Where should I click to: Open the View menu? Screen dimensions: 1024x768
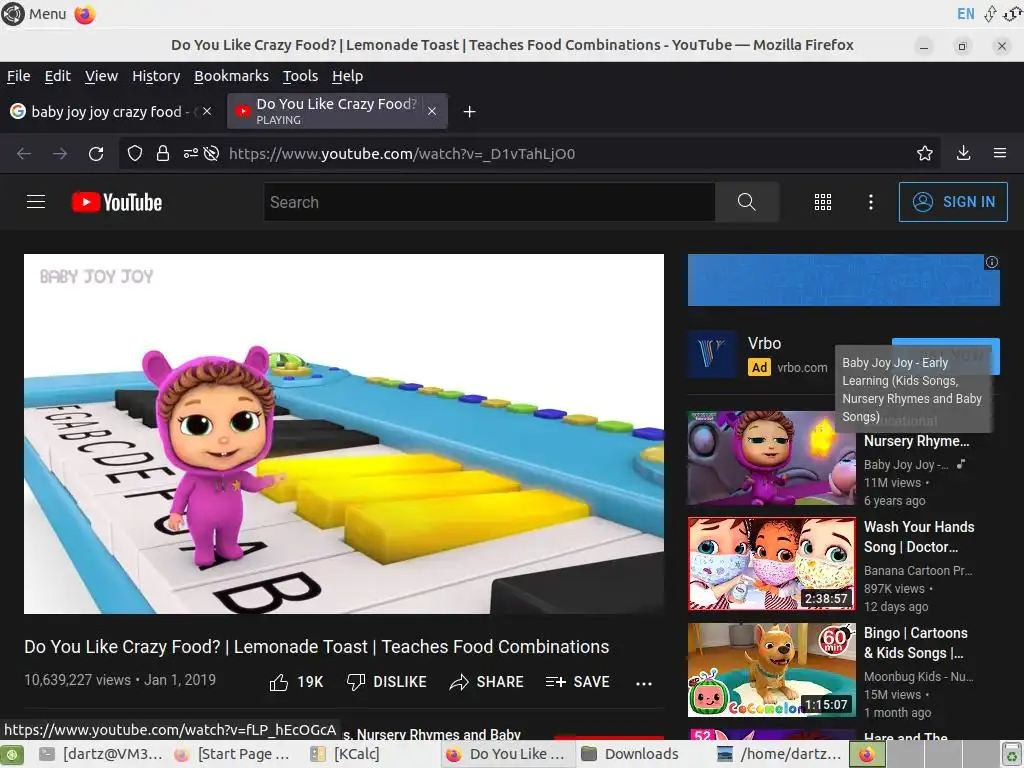[101, 76]
